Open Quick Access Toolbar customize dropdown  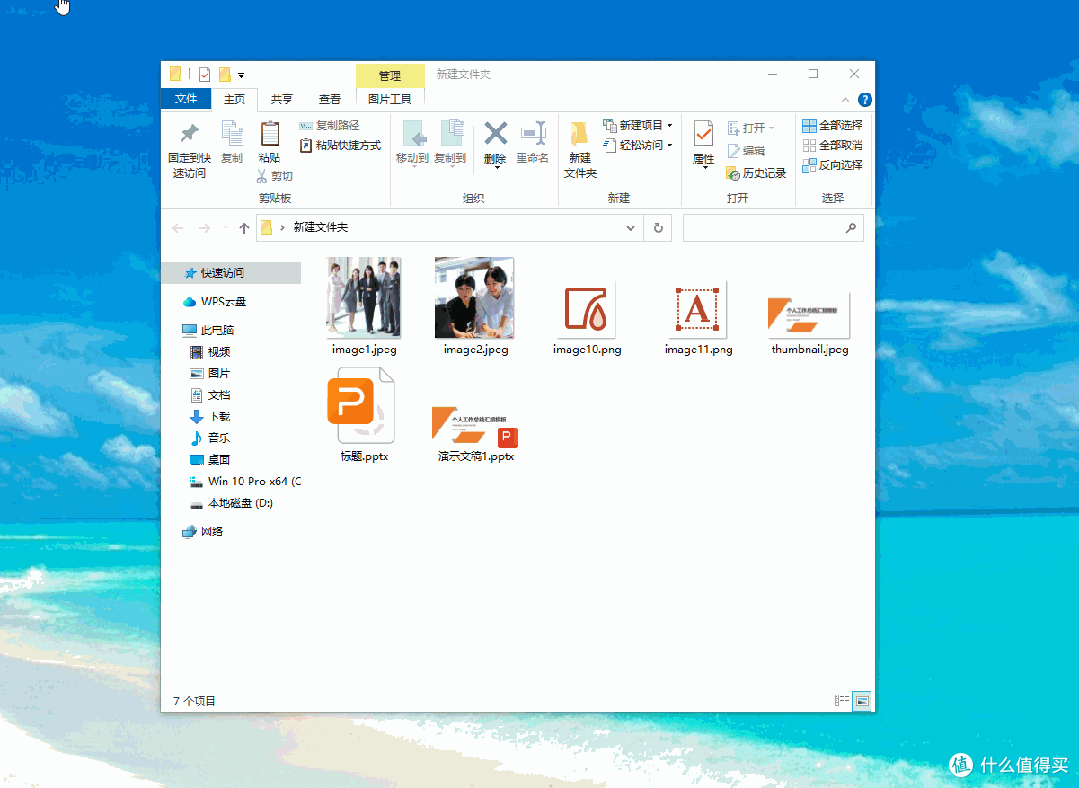click(241, 75)
